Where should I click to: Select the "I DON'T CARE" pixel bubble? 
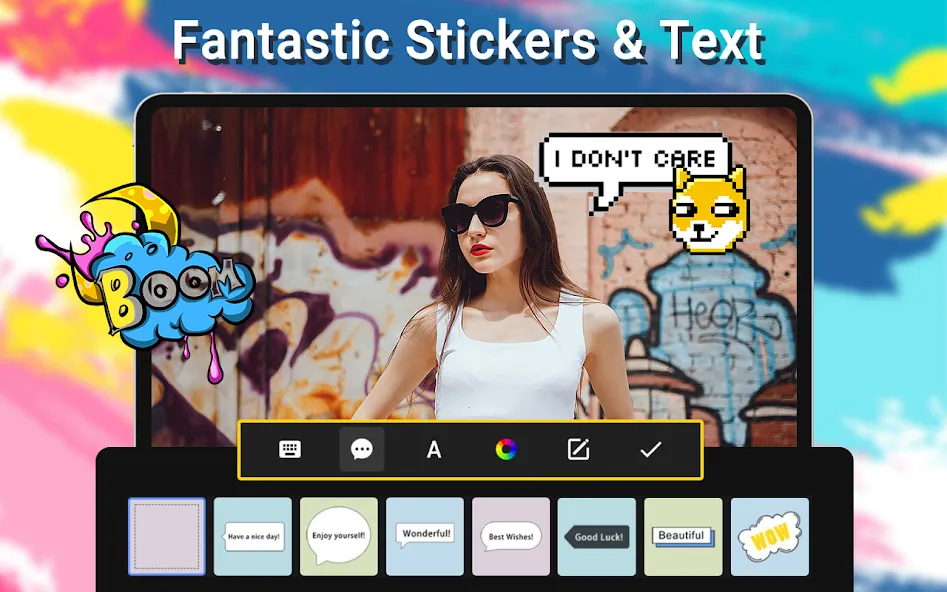tap(634, 168)
